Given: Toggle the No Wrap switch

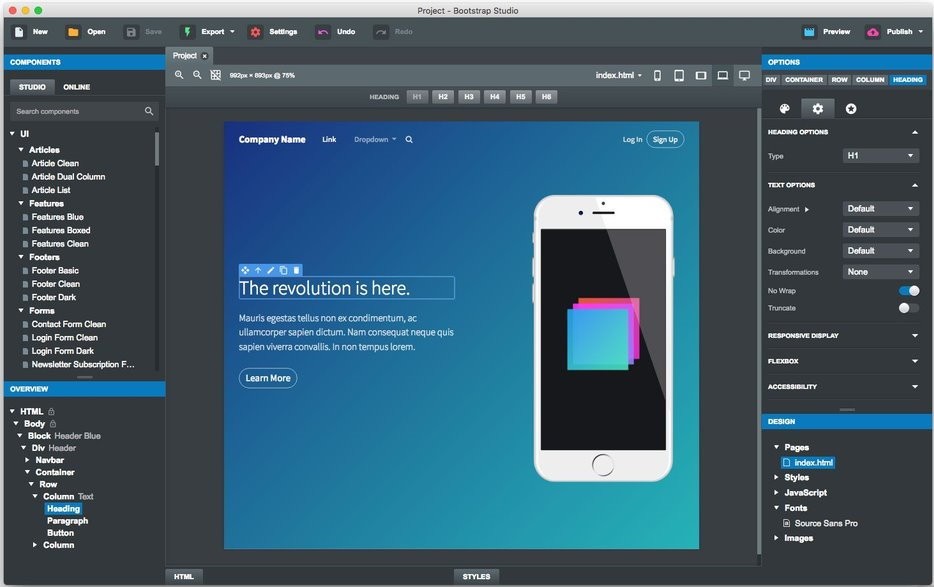Looking at the screenshot, I should (x=909, y=291).
